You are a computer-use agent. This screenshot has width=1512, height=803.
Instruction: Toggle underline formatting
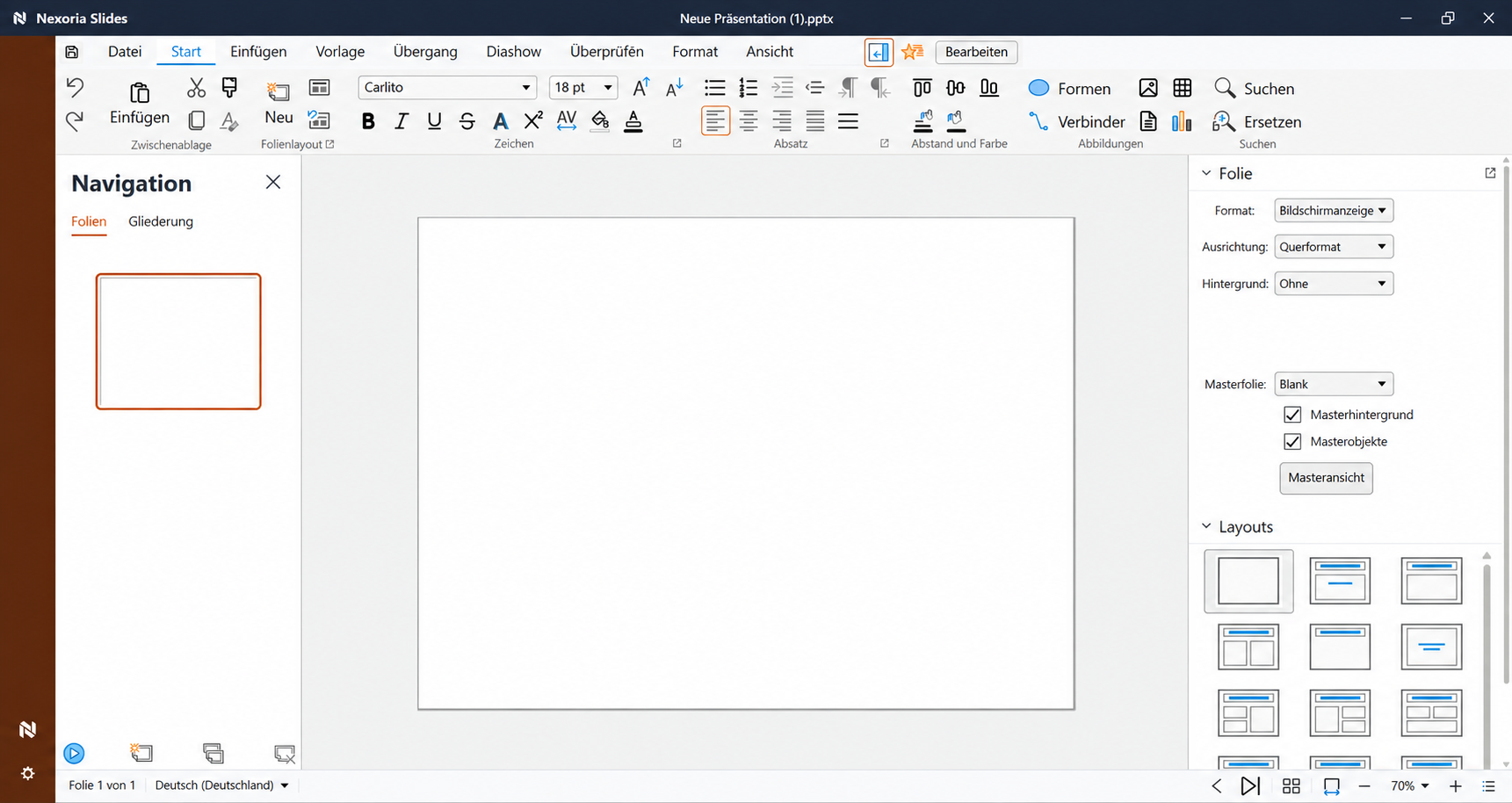click(434, 121)
